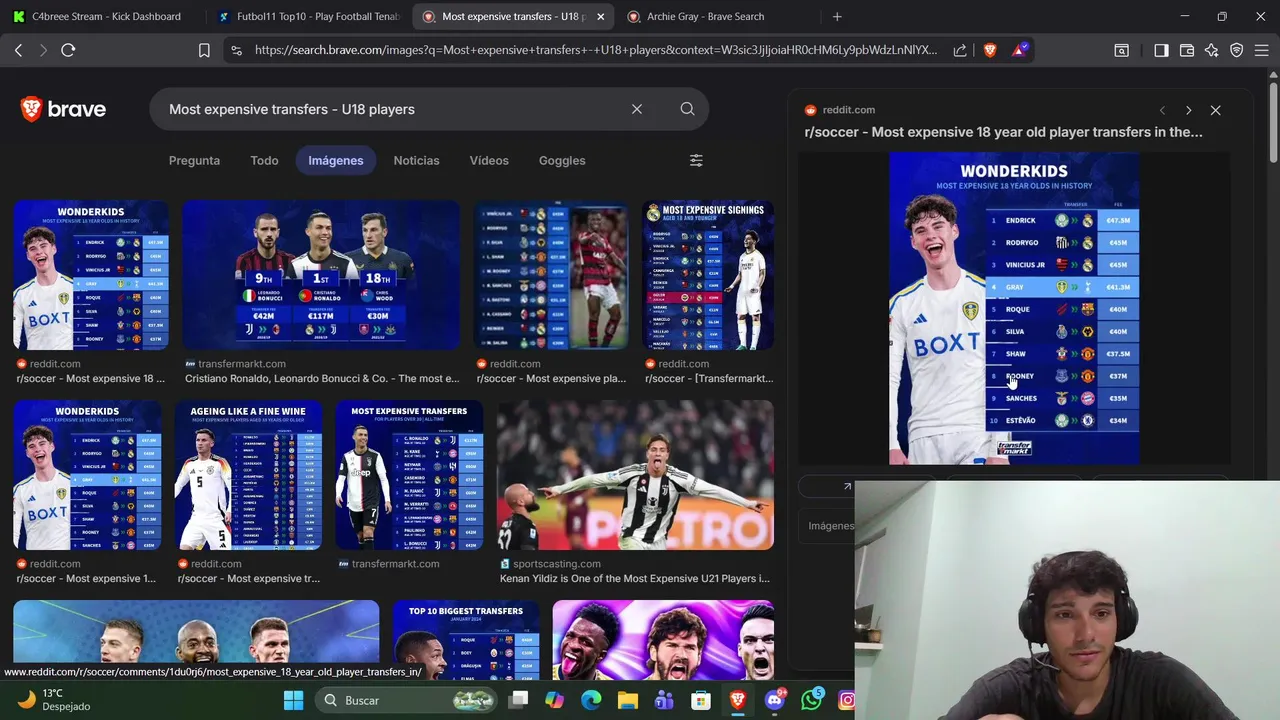Close the Most expensive transfers tab
Viewport: 1280px width, 720px height.
pyautogui.click(x=600, y=16)
